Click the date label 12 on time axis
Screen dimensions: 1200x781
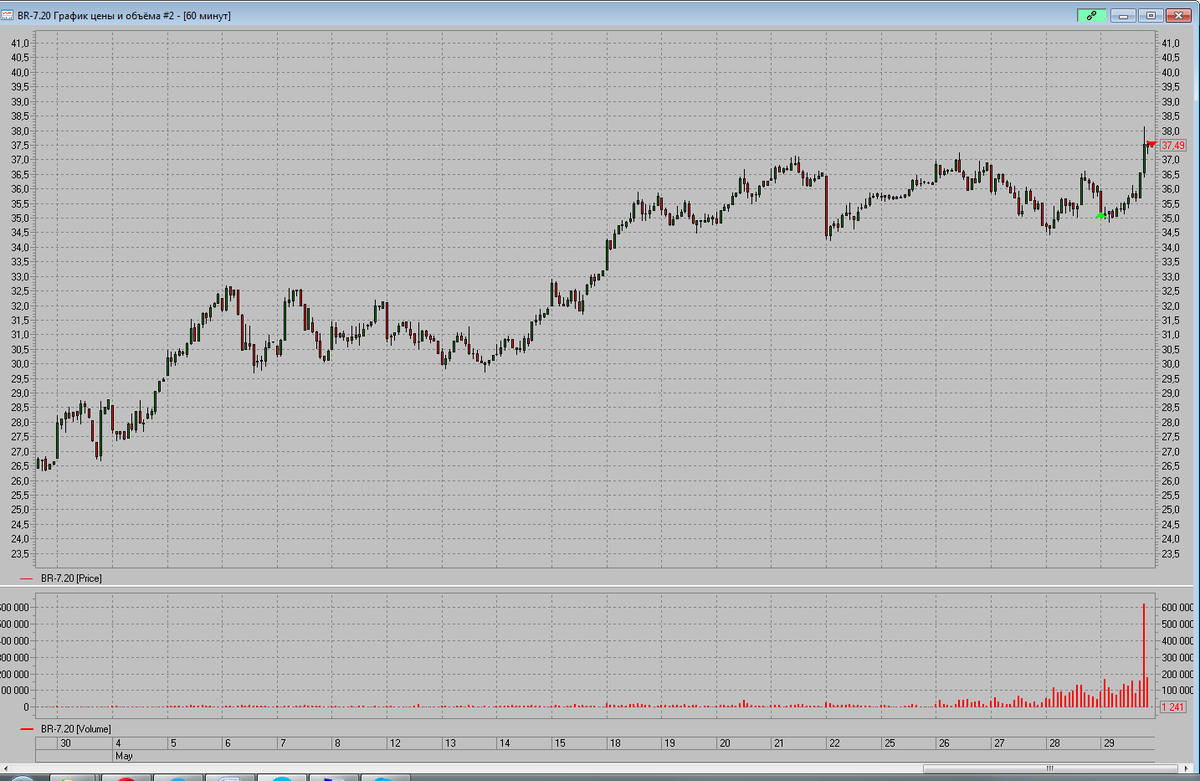point(394,743)
